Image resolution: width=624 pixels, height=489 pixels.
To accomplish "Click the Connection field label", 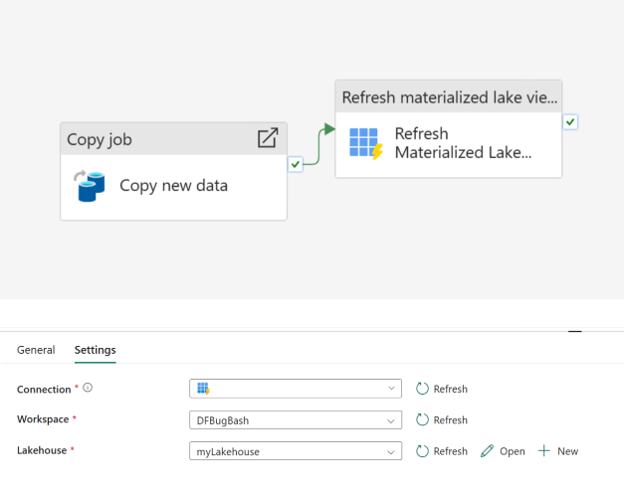I will coord(44,389).
